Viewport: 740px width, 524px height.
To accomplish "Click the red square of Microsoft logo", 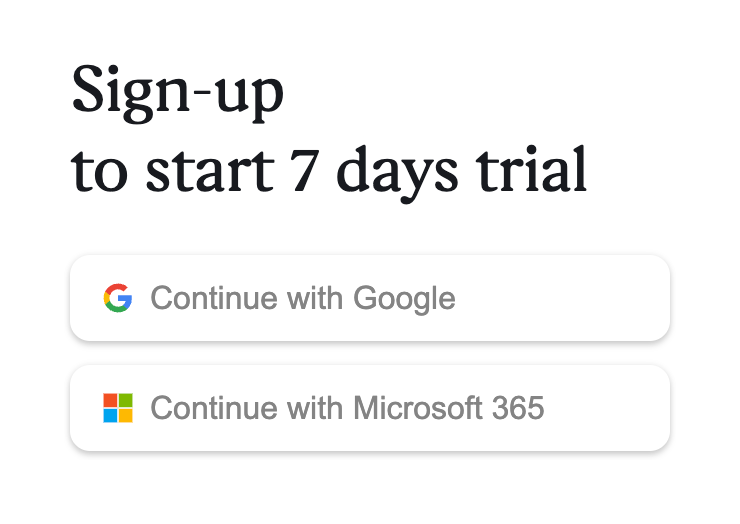I will pos(110,400).
